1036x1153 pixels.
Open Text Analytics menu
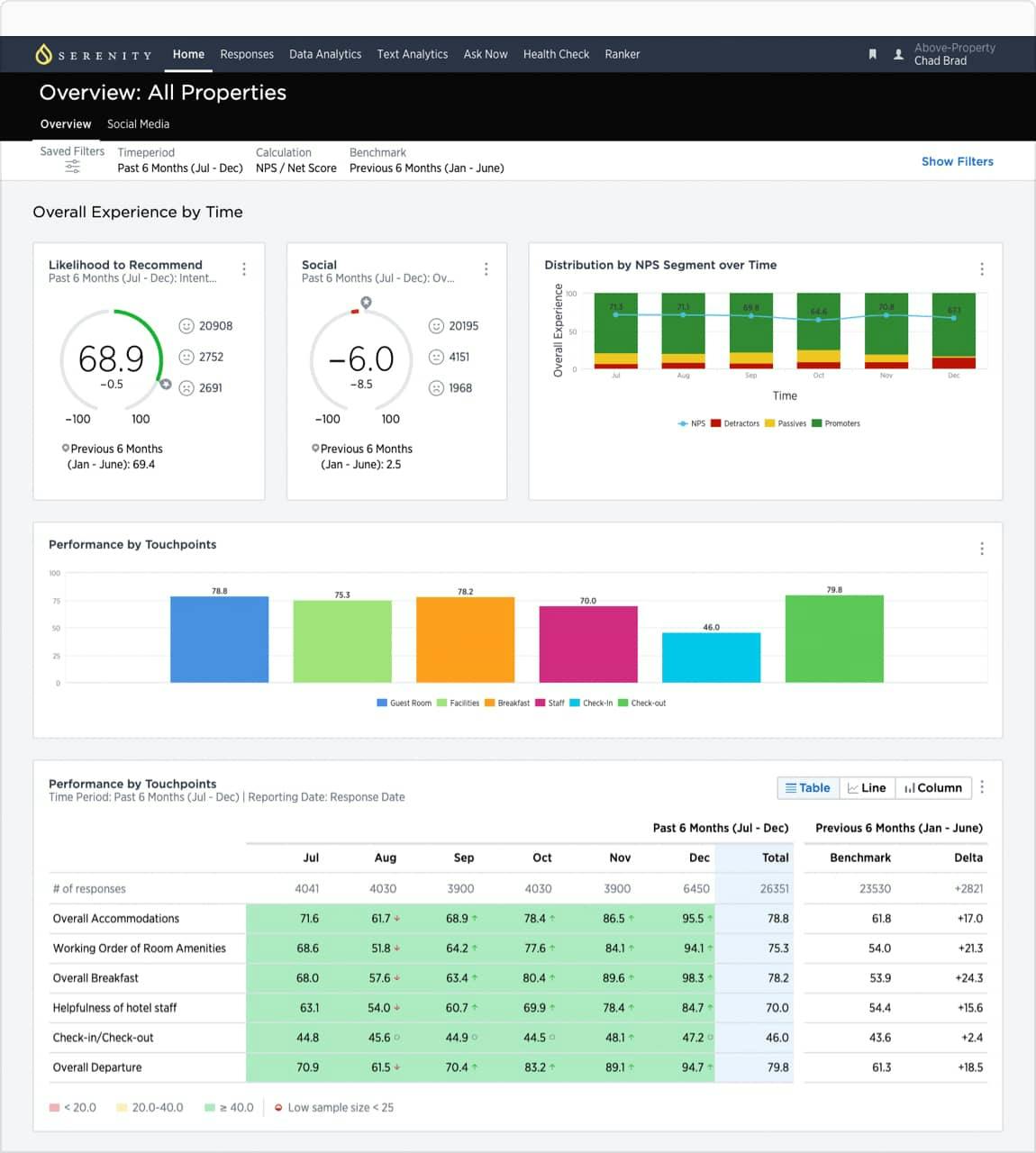point(413,54)
